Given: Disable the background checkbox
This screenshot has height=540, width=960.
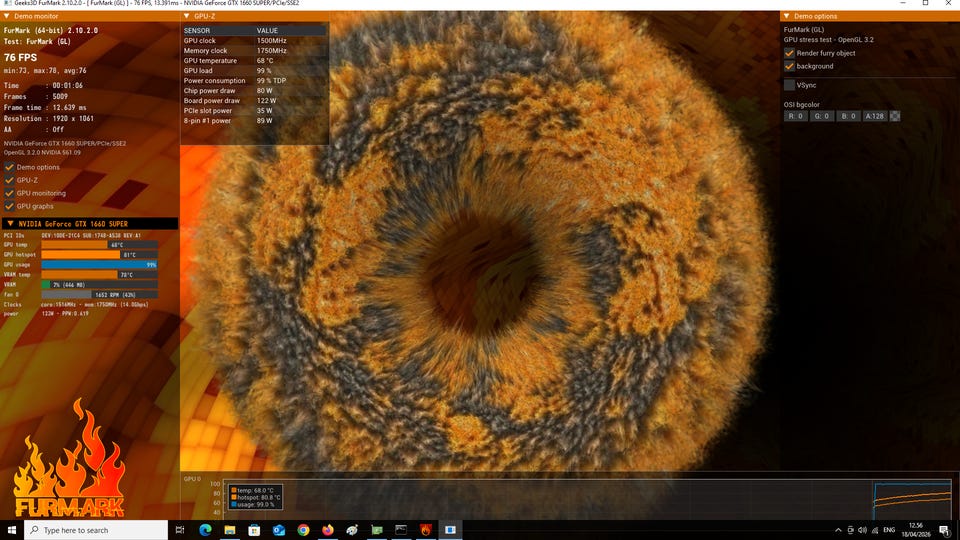Looking at the screenshot, I should coord(789,66).
